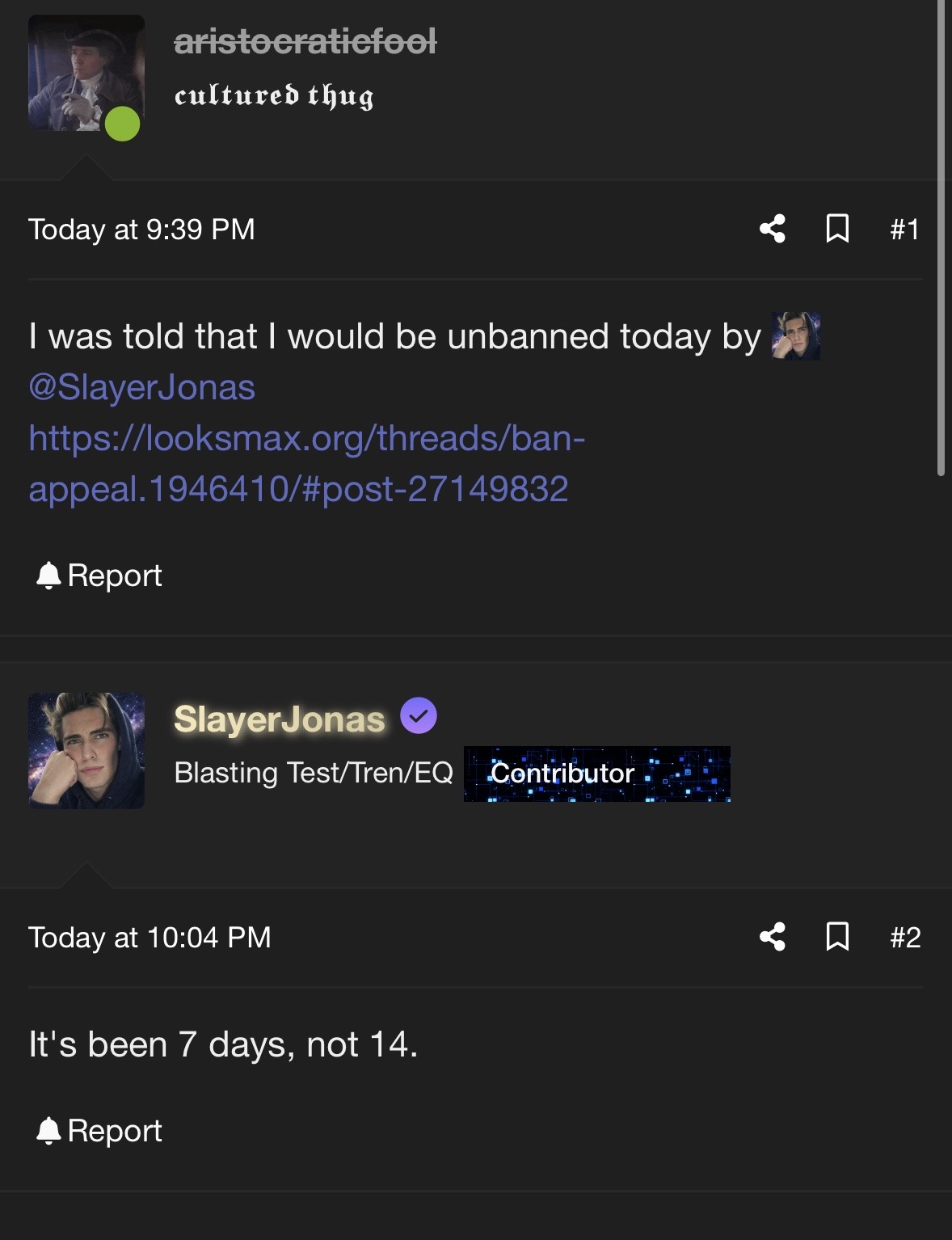Open the SlayerJonas username link

point(280,719)
